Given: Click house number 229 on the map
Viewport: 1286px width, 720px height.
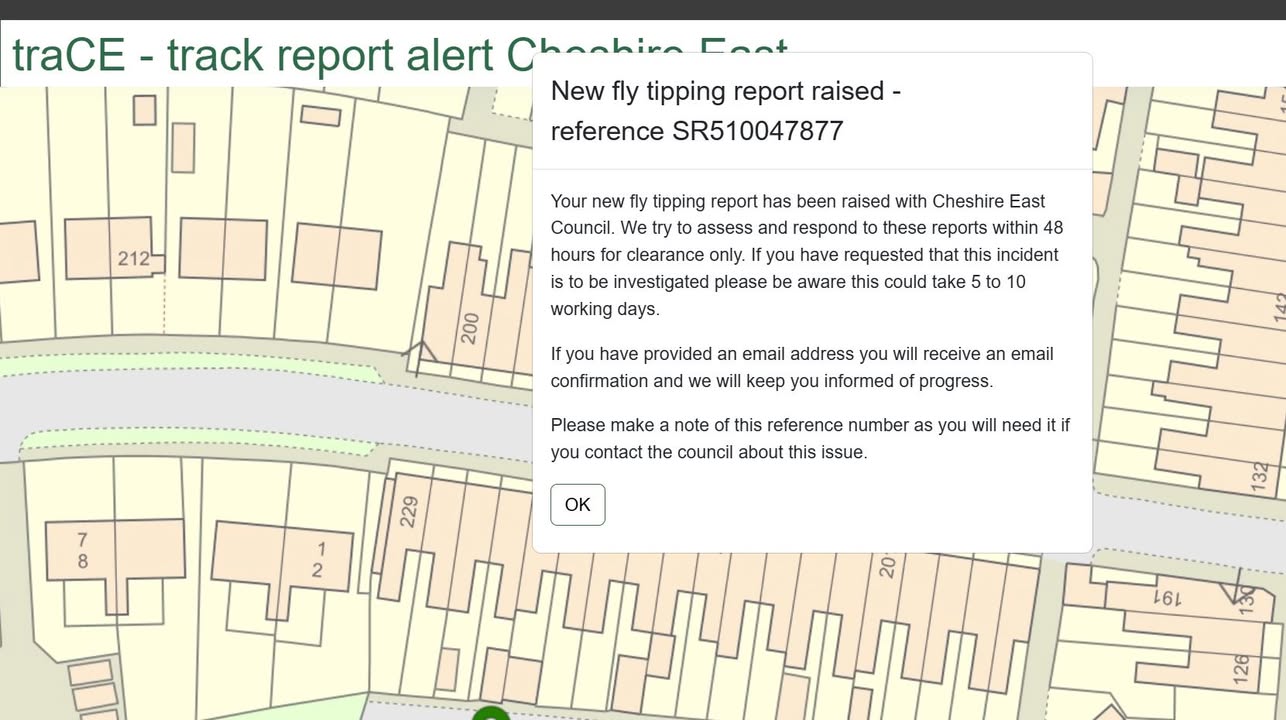Looking at the screenshot, I should click(408, 511).
